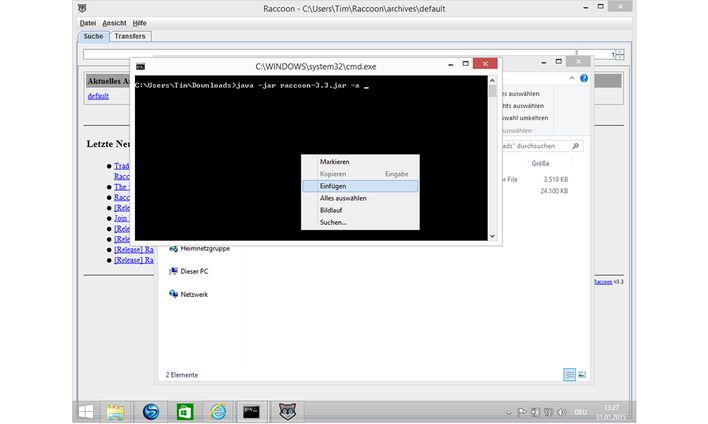Click the Raccoon taskbar icon
This screenshot has width=708, height=424.
pos(287,412)
